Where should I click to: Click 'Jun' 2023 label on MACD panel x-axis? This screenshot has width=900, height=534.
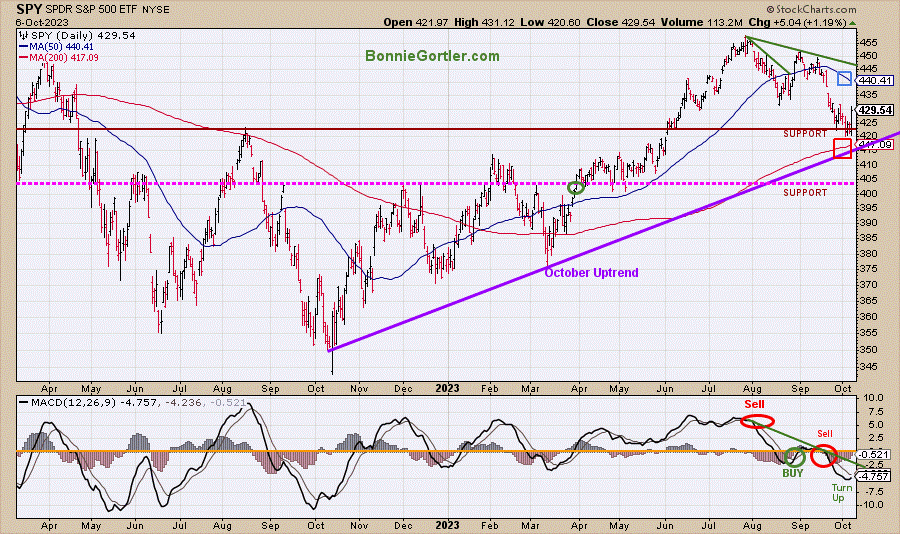point(665,525)
